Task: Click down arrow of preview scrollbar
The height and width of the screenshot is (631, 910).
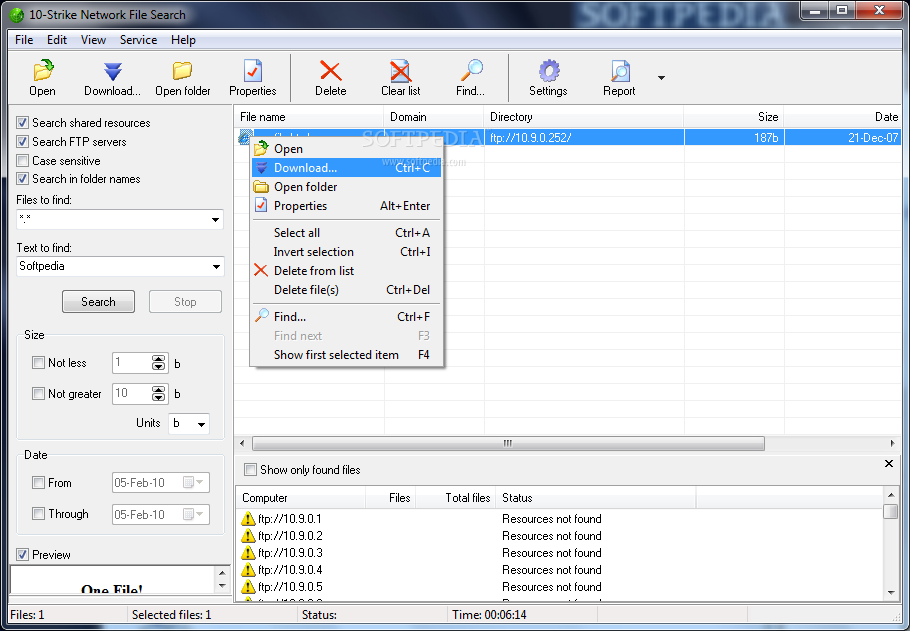Action: coord(222,586)
